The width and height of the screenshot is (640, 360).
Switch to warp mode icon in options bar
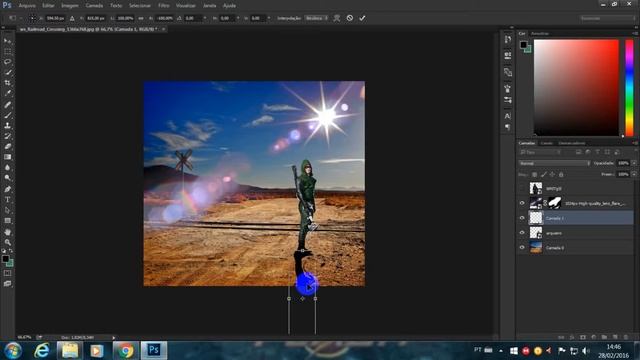click(x=337, y=18)
